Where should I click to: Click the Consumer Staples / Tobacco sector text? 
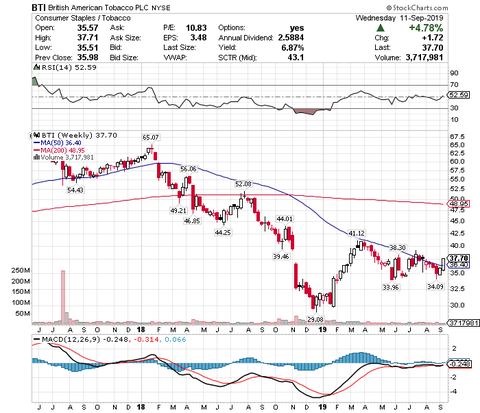82,18
